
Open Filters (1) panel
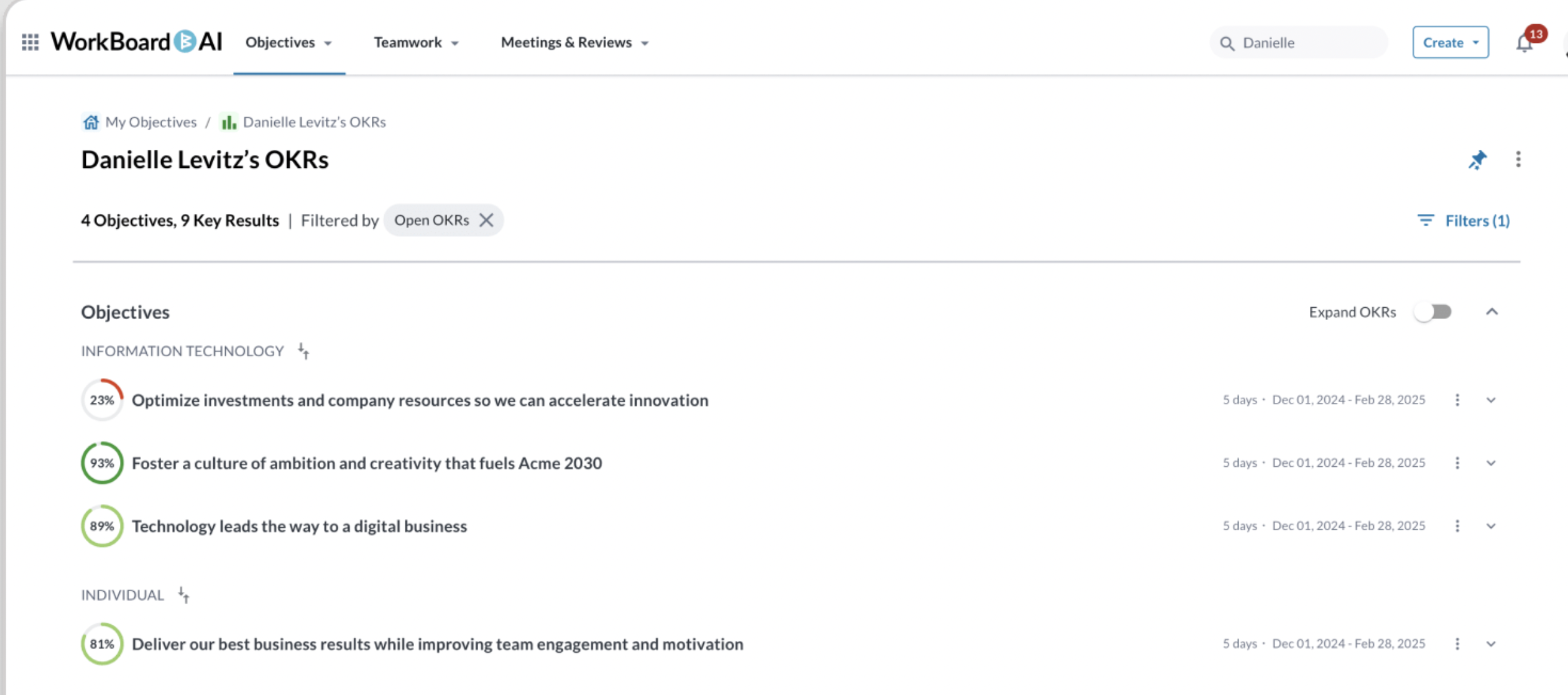[1464, 221]
